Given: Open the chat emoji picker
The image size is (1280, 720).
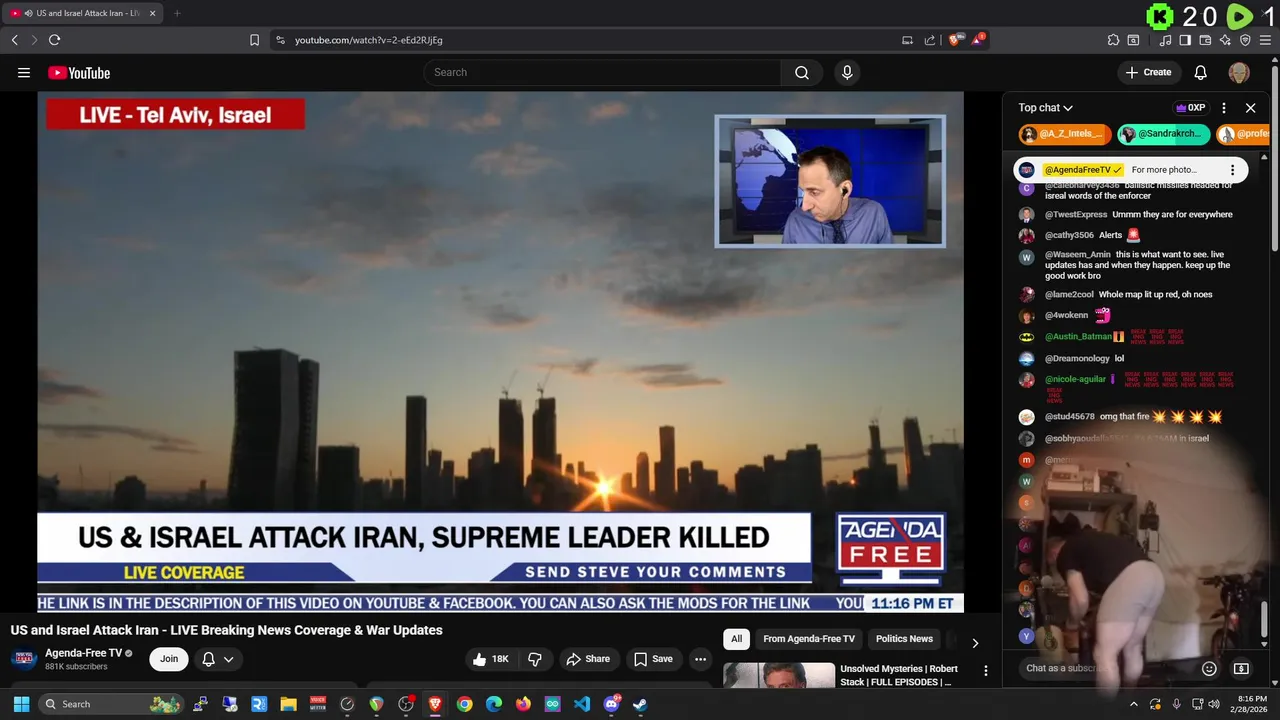Looking at the screenshot, I should pos(1209,668).
